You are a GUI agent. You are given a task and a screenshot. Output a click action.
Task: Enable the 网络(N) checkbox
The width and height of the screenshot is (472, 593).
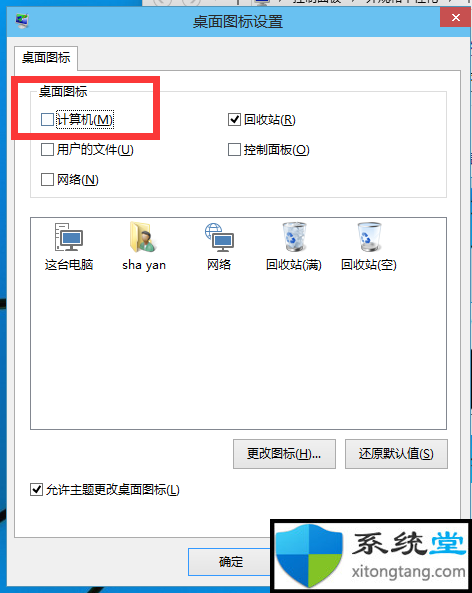(47, 179)
